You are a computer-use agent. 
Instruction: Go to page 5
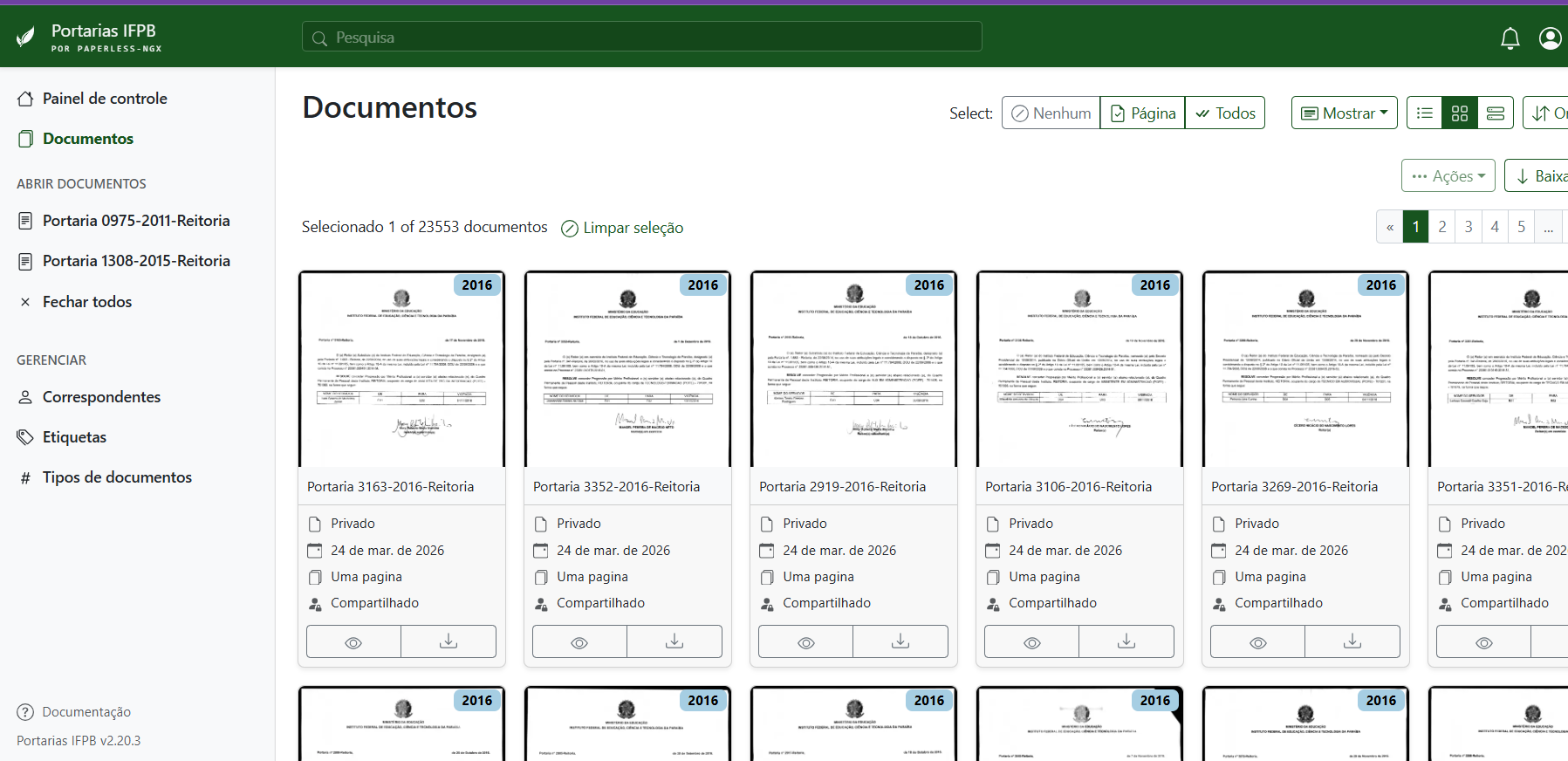tap(1521, 227)
